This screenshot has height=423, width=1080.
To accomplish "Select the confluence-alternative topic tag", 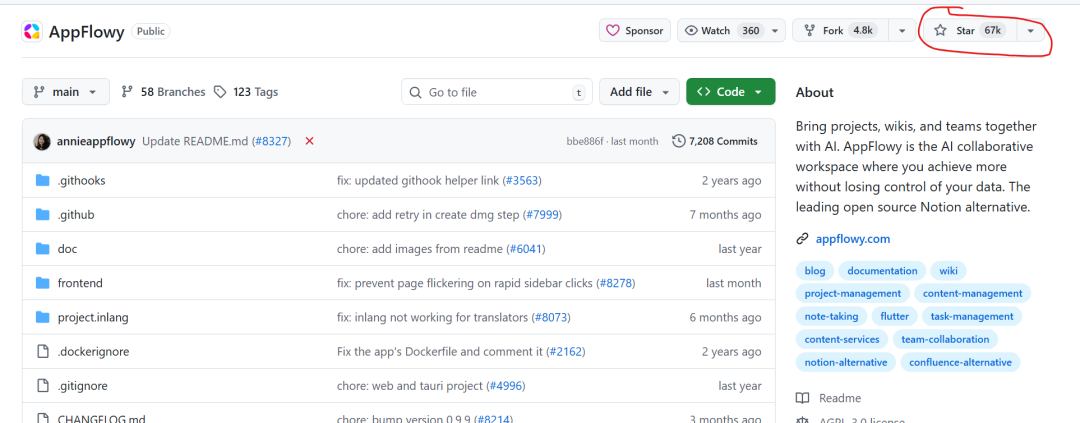I will coord(960,362).
